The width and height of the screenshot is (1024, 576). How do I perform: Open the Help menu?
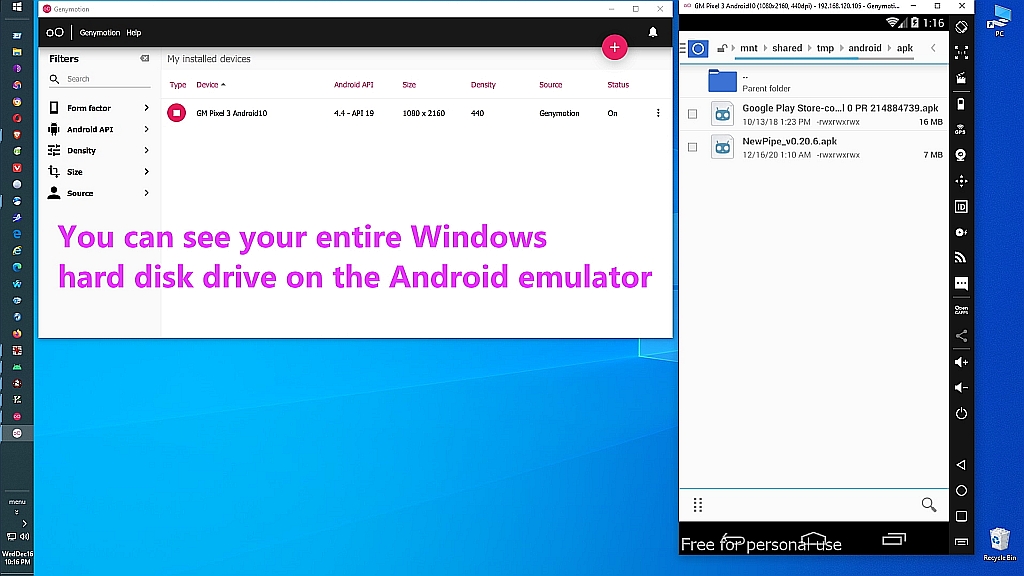[x=133, y=33]
